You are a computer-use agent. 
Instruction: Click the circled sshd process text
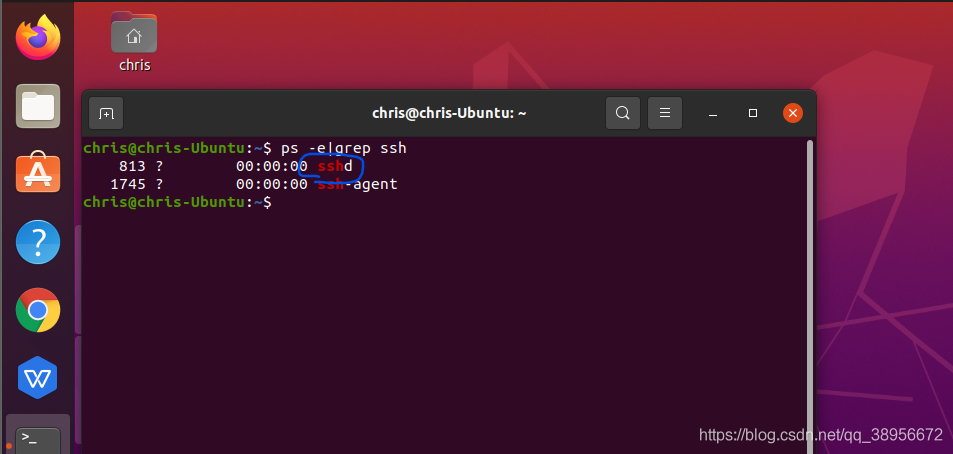coord(335,166)
